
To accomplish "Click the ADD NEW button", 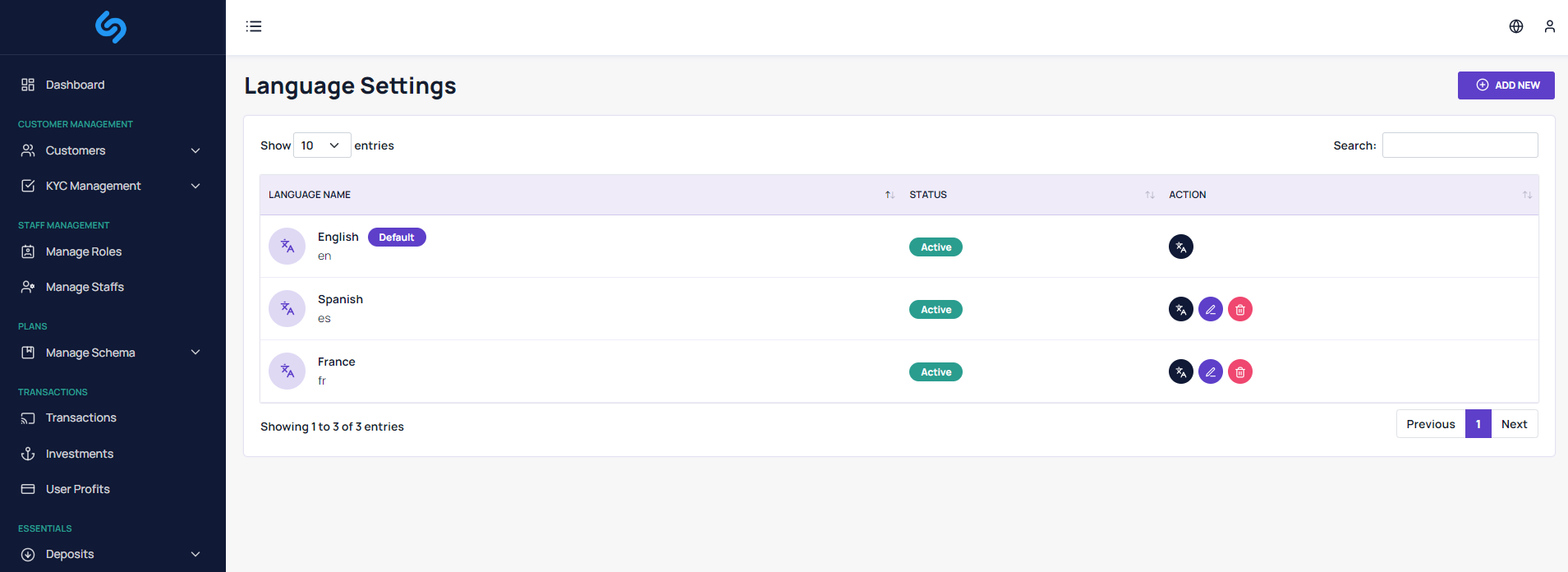I will point(1506,85).
